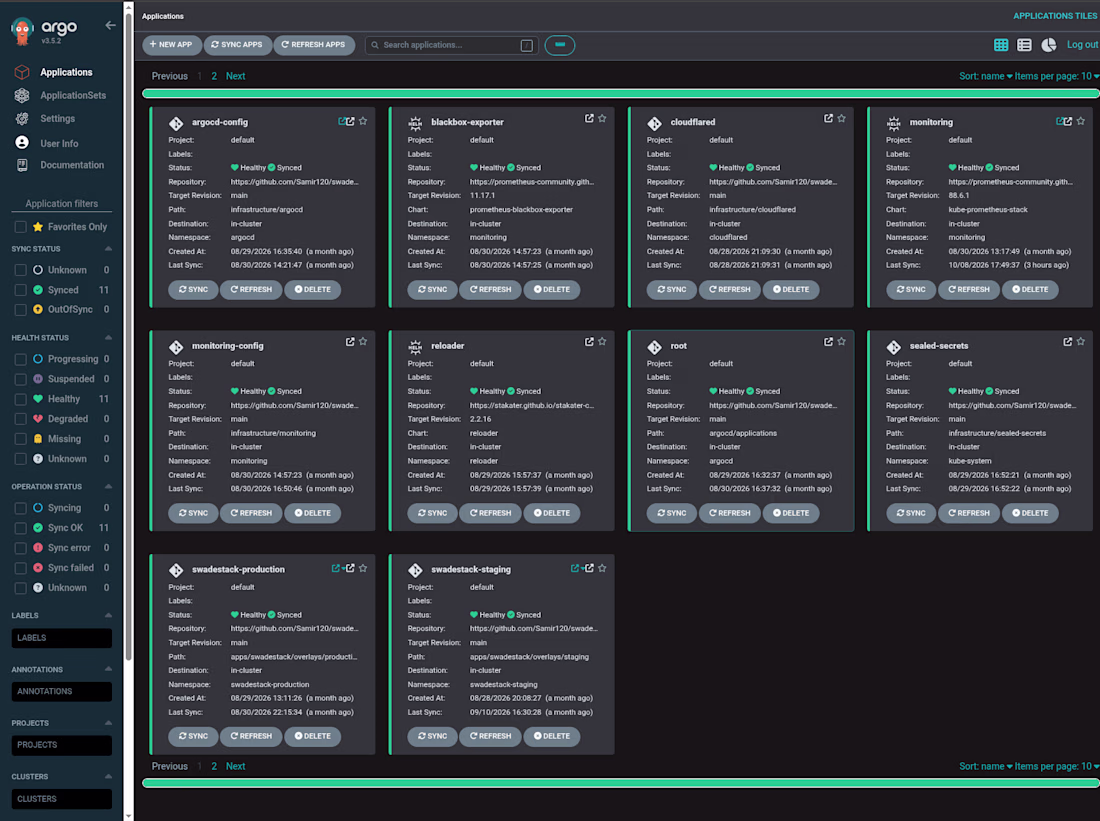Favorite the argocd-config application star
Image resolution: width=1100 pixels, height=821 pixels.
click(363, 121)
